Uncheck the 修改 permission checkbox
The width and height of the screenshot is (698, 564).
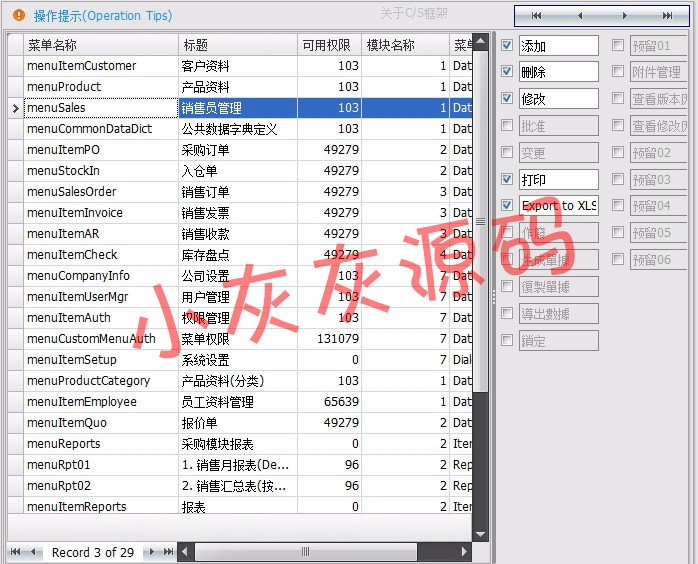507,98
